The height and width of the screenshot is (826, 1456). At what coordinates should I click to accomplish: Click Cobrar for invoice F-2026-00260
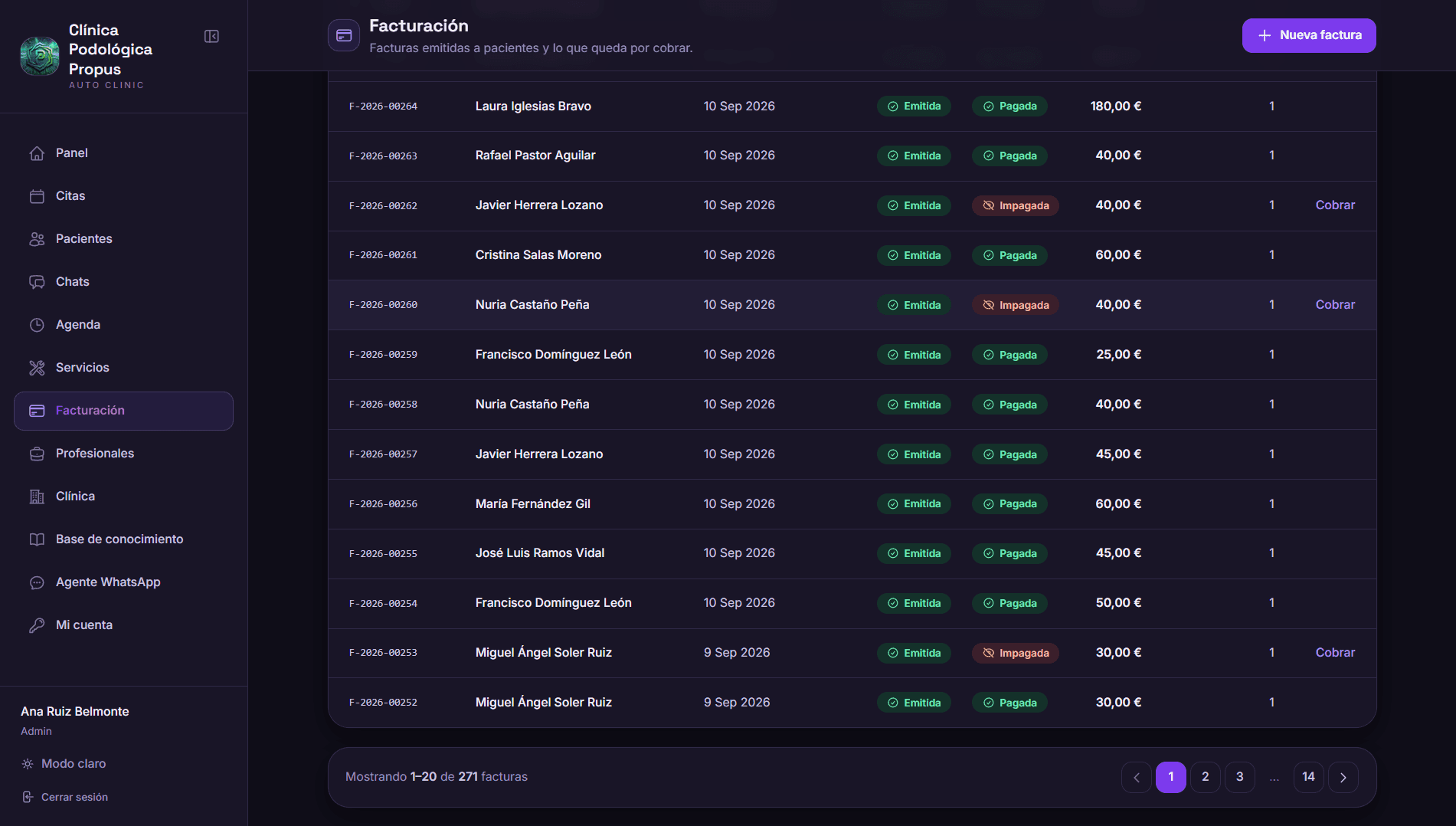1335,305
